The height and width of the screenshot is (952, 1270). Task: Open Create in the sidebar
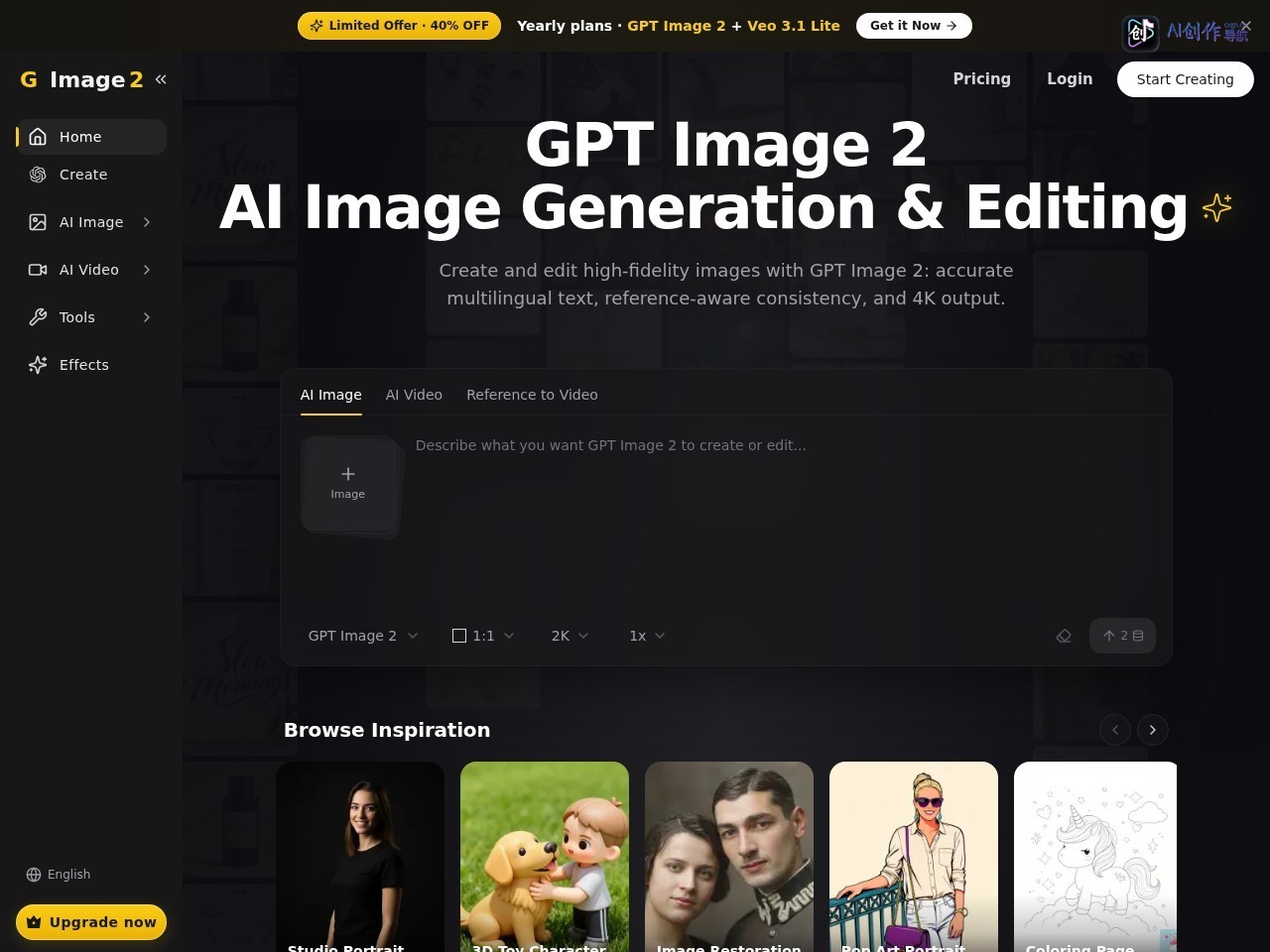click(x=91, y=175)
